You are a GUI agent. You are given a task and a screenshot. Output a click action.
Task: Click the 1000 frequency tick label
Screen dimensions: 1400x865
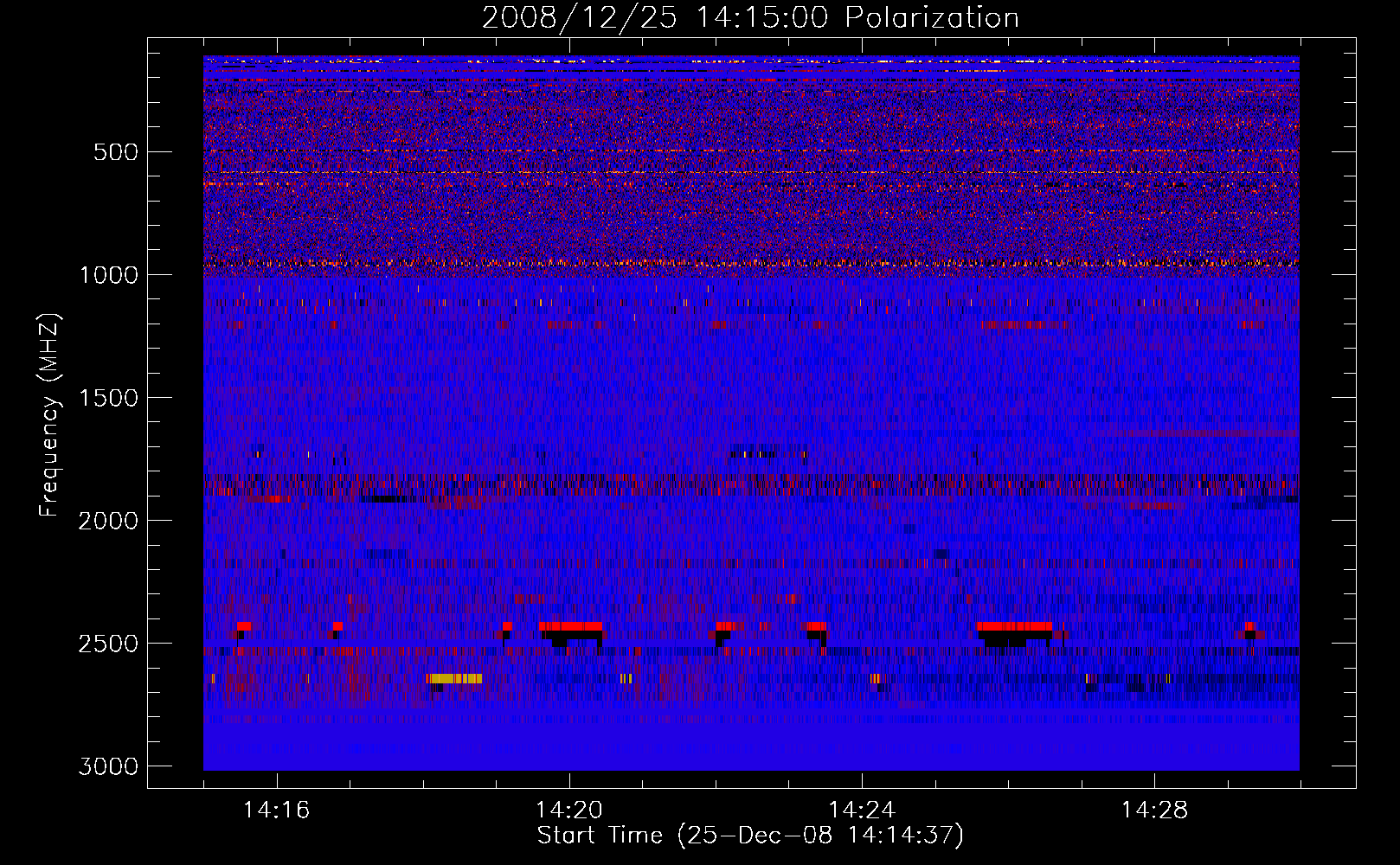point(108,275)
